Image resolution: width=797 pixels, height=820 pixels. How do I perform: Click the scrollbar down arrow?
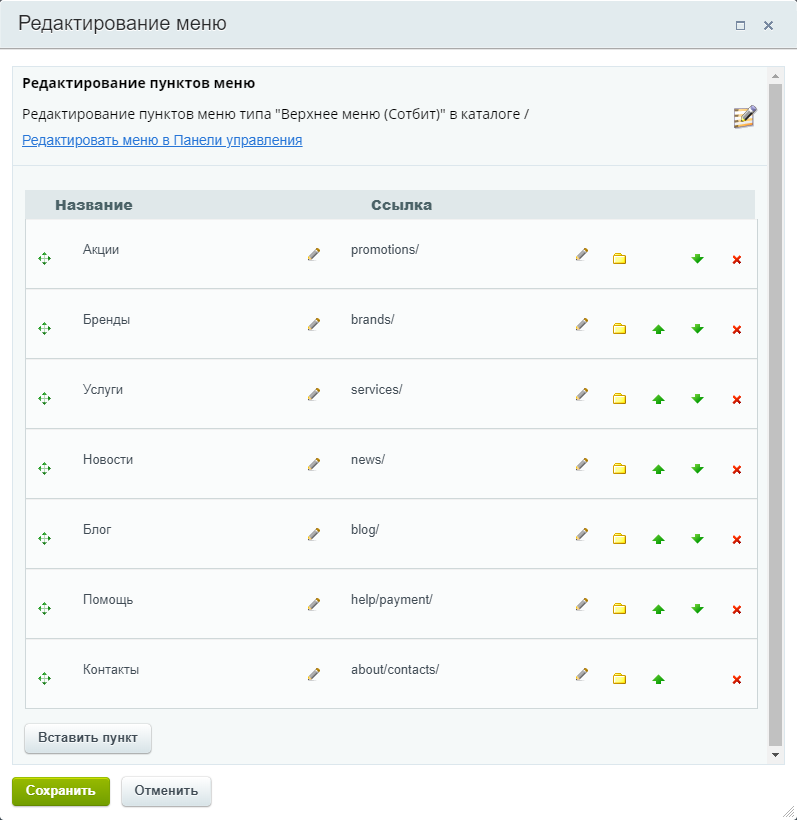click(x=776, y=755)
